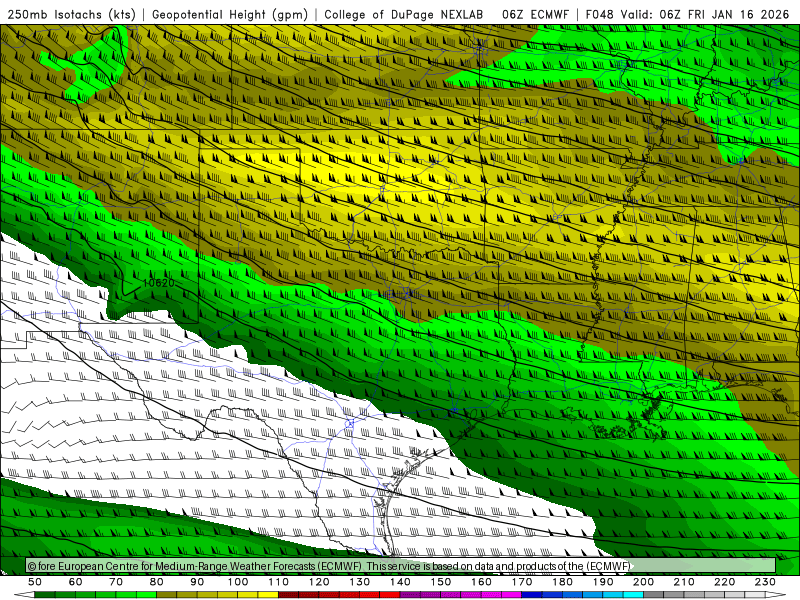
Task: Click the 150 knot legend label
Action: [x=441, y=582]
